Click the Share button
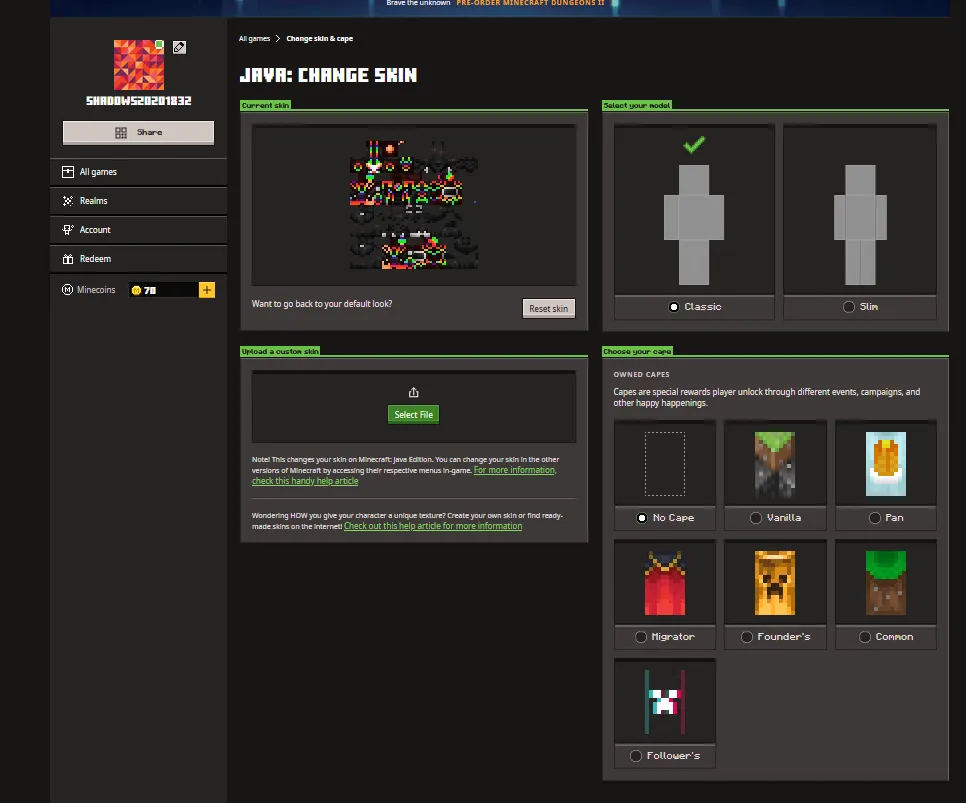The height and width of the screenshot is (803, 966). click(x=139, y=132)
